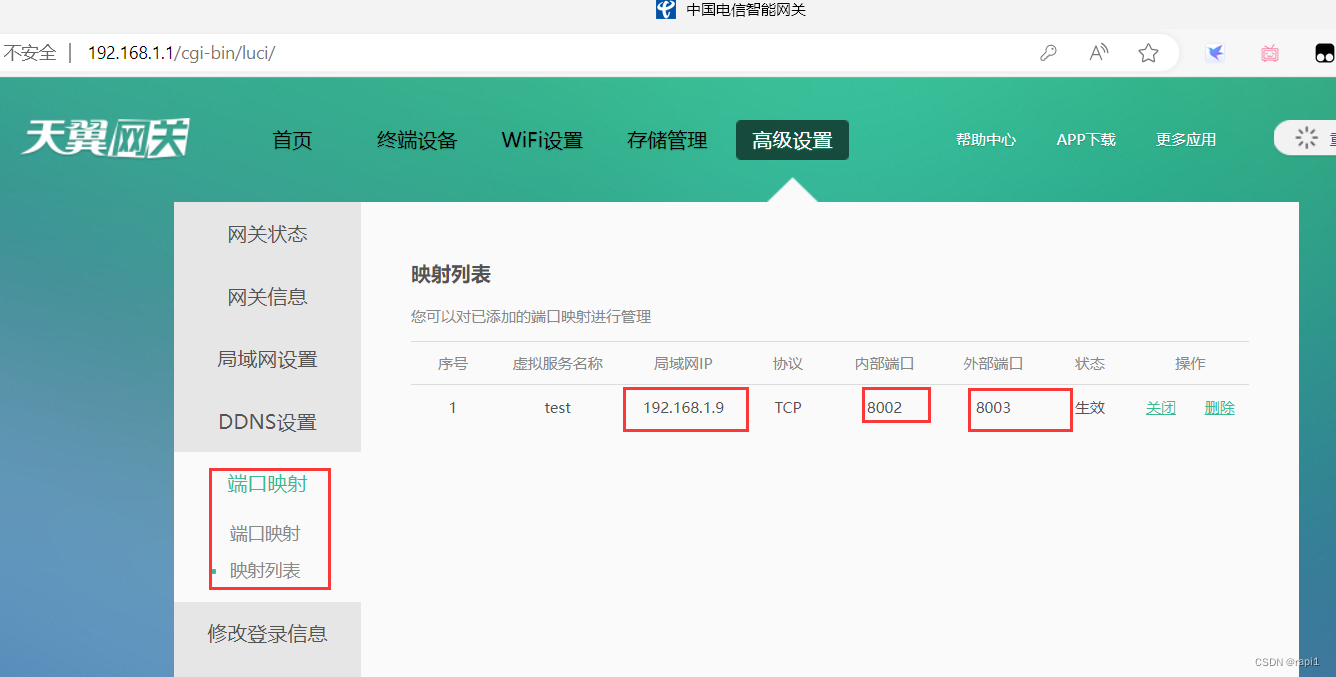Click the 不安全 security warning

point(29,53)
